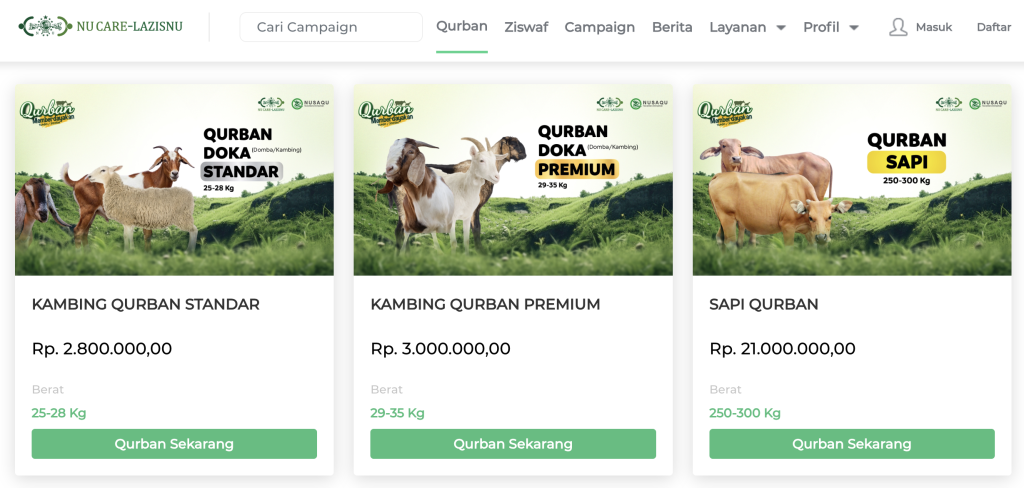Expand the Layanan dropdown arrow
1024x488 pixels.
click(780, 28)
